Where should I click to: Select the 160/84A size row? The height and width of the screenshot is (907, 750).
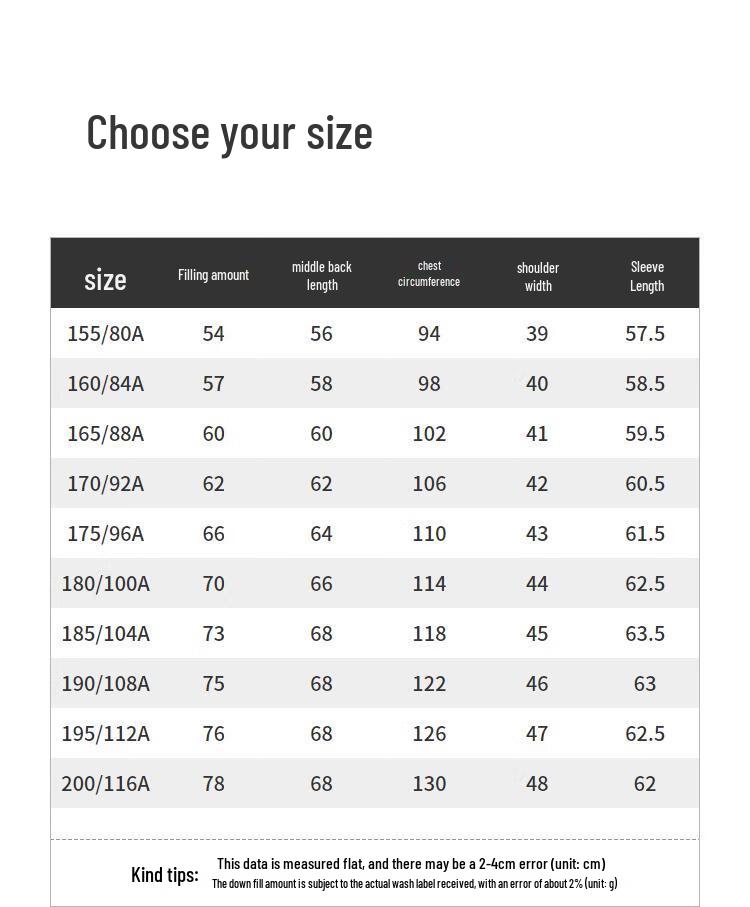coord(105,383)
